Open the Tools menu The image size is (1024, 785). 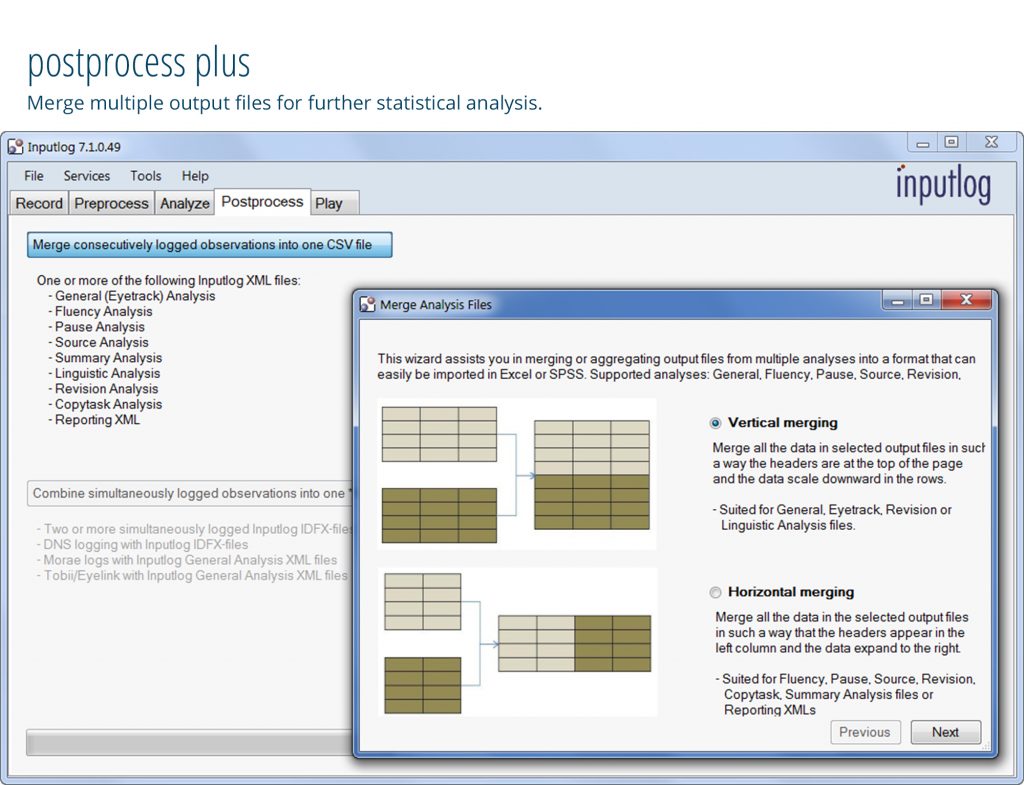pyautogui.click(x=145, y=176)
